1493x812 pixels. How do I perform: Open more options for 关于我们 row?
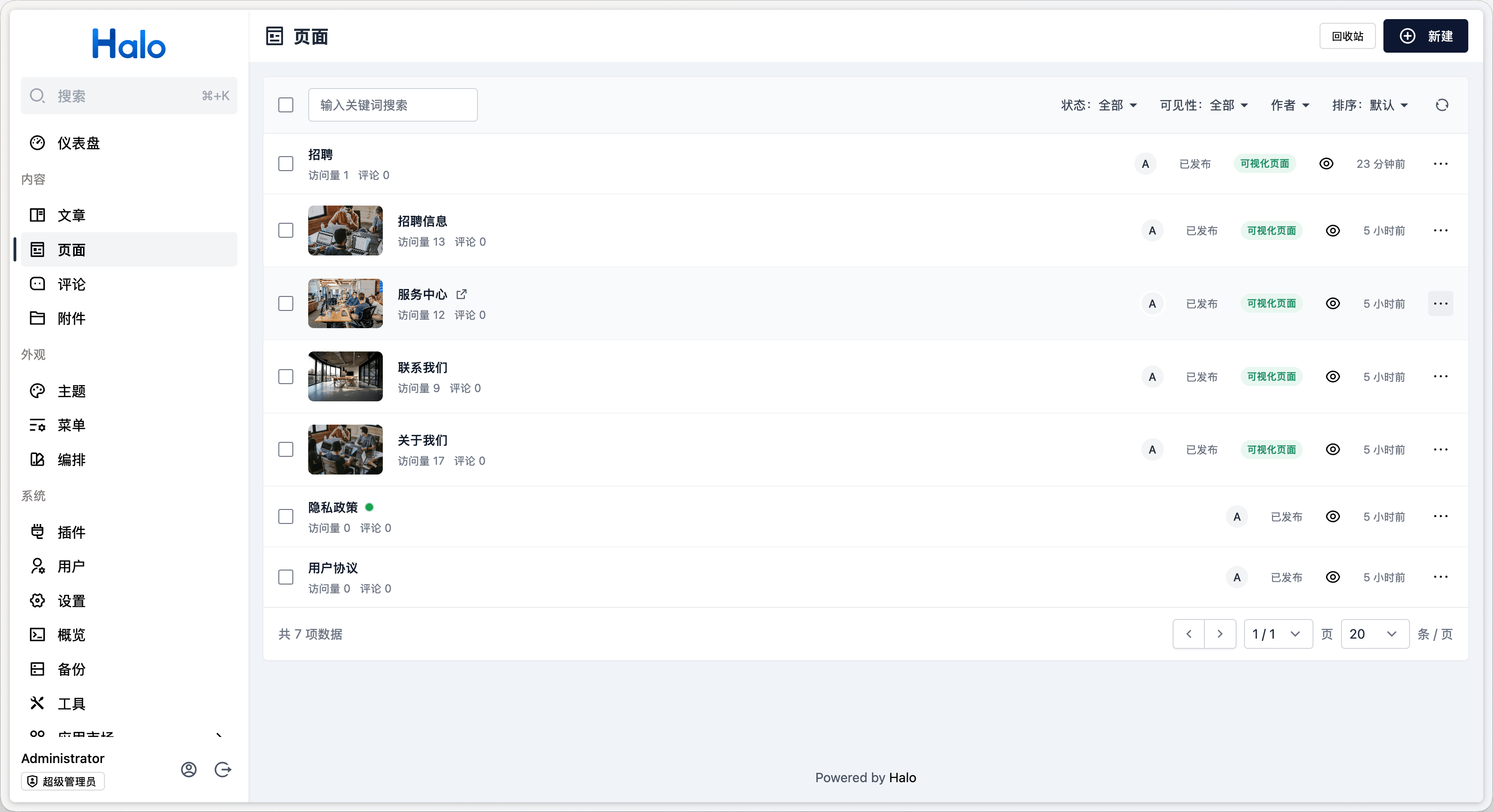(x=1440, y=450)
